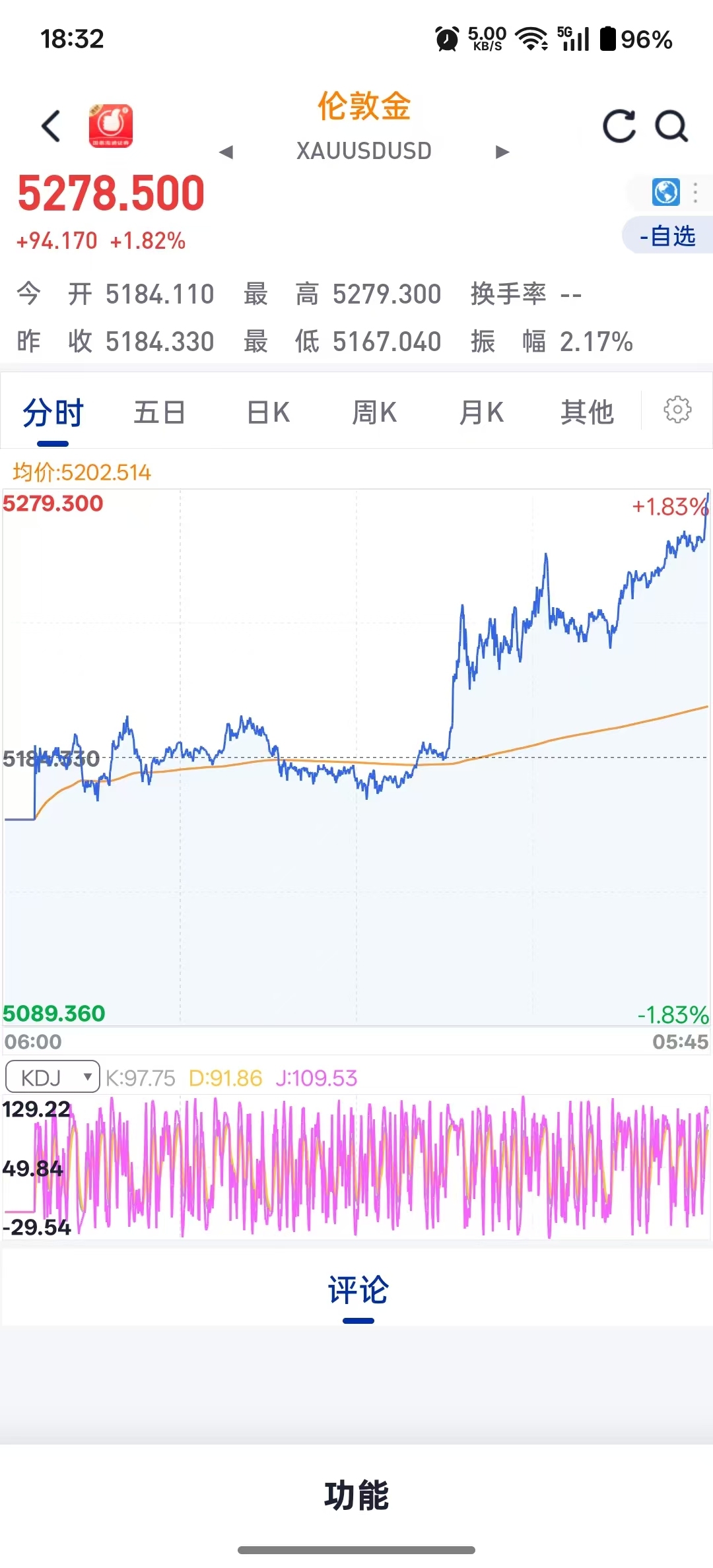Open the 评论 comments tab
Screen dimensions: 713x1568
click(358, 1290)
